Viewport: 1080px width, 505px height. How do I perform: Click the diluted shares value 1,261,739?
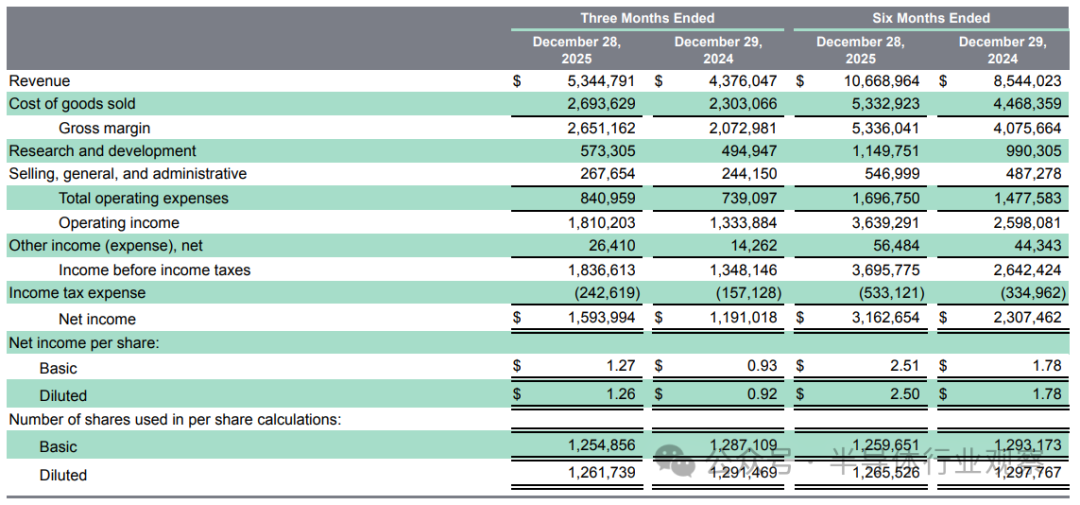(x=601, y=473)
